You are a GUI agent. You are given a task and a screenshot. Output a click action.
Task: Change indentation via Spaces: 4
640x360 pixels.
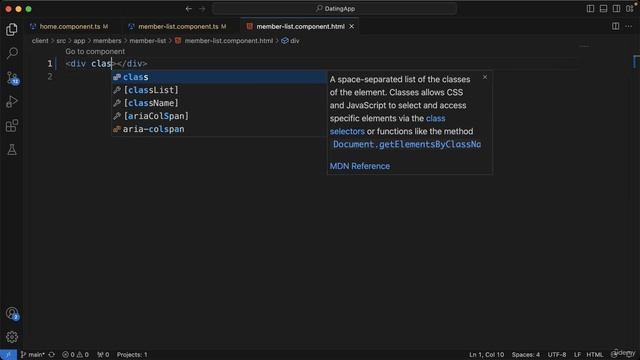[x=526, y=355]
